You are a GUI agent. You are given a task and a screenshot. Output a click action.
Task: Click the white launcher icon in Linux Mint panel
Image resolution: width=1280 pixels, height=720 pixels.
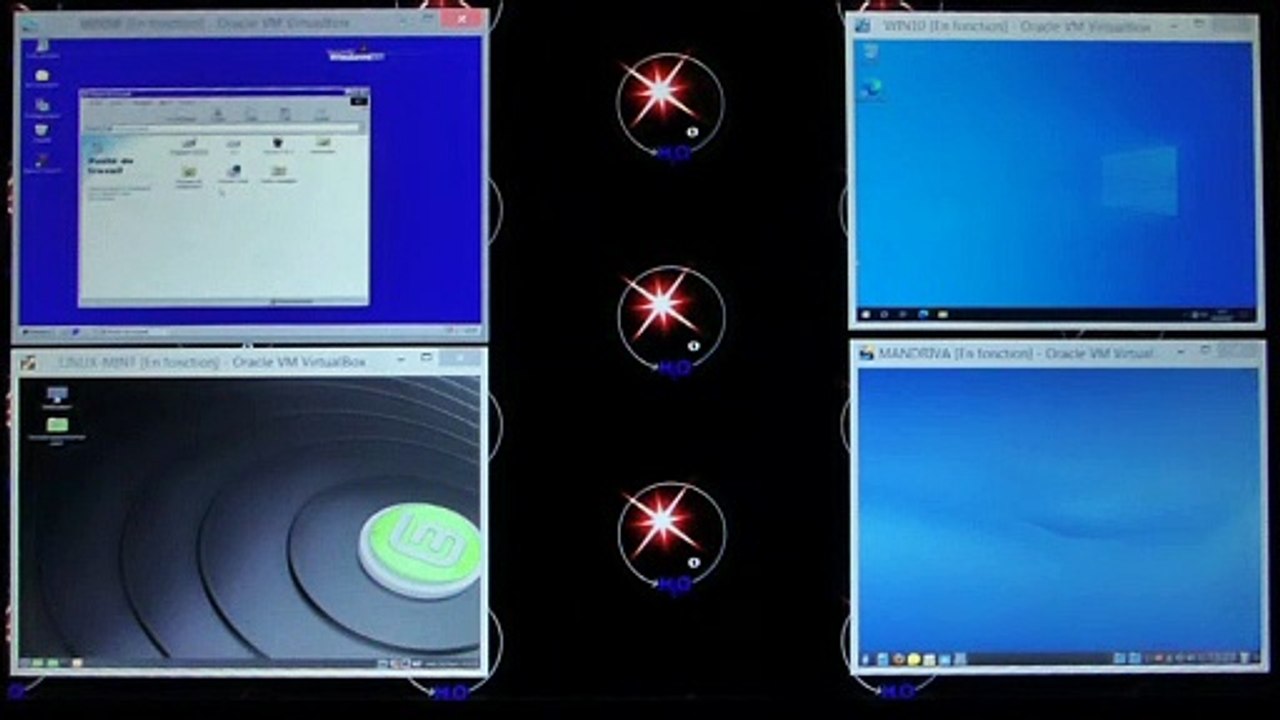click(x=77, y=663)
